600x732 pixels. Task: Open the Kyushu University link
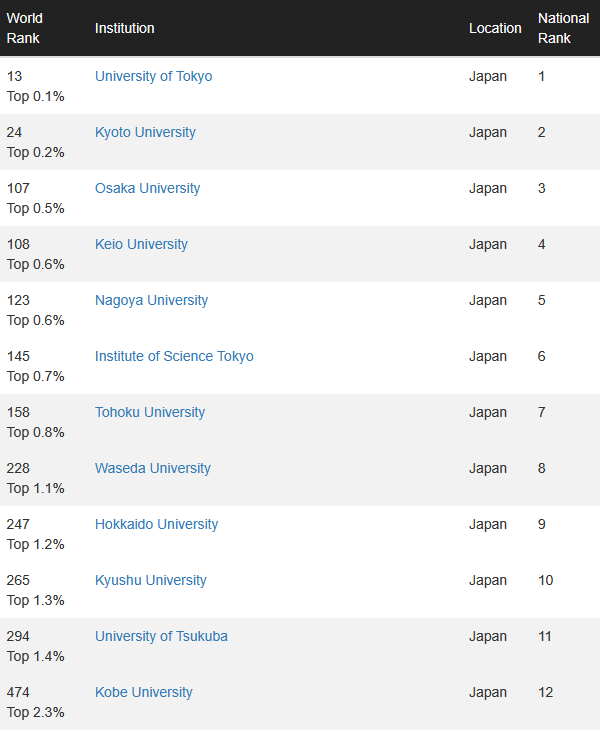coord(151,580)
